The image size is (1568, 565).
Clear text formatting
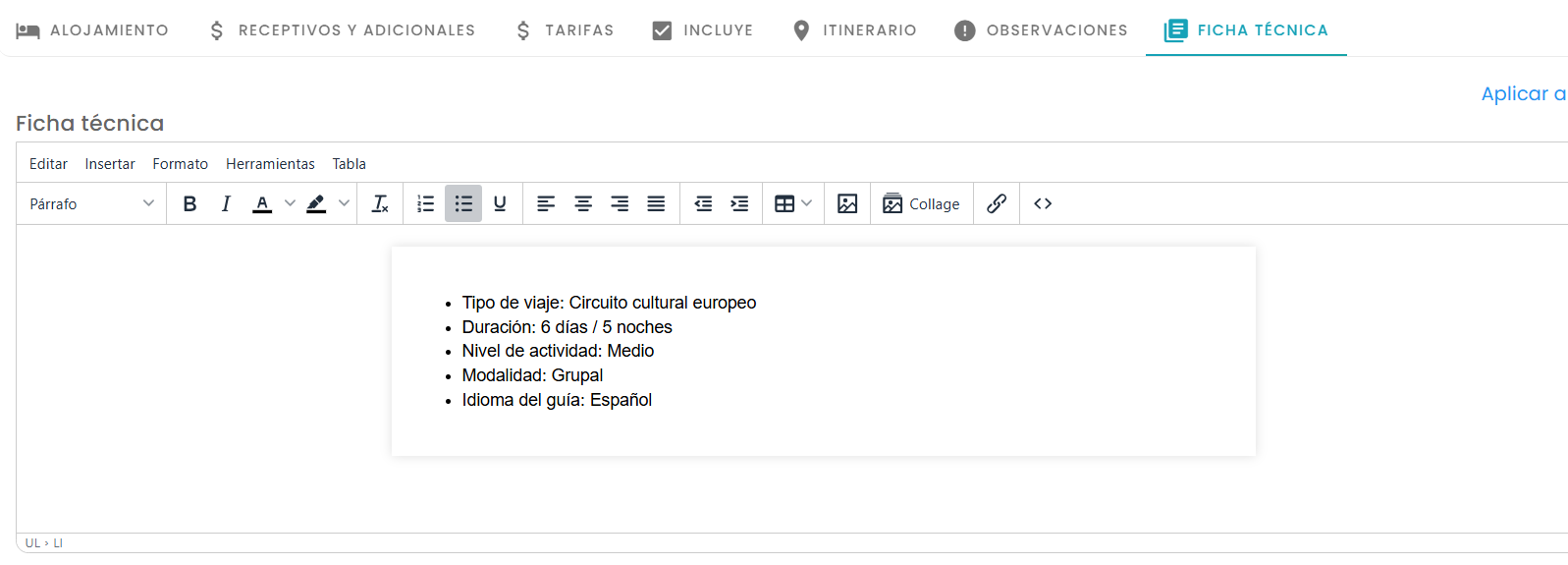pos(380,203)
